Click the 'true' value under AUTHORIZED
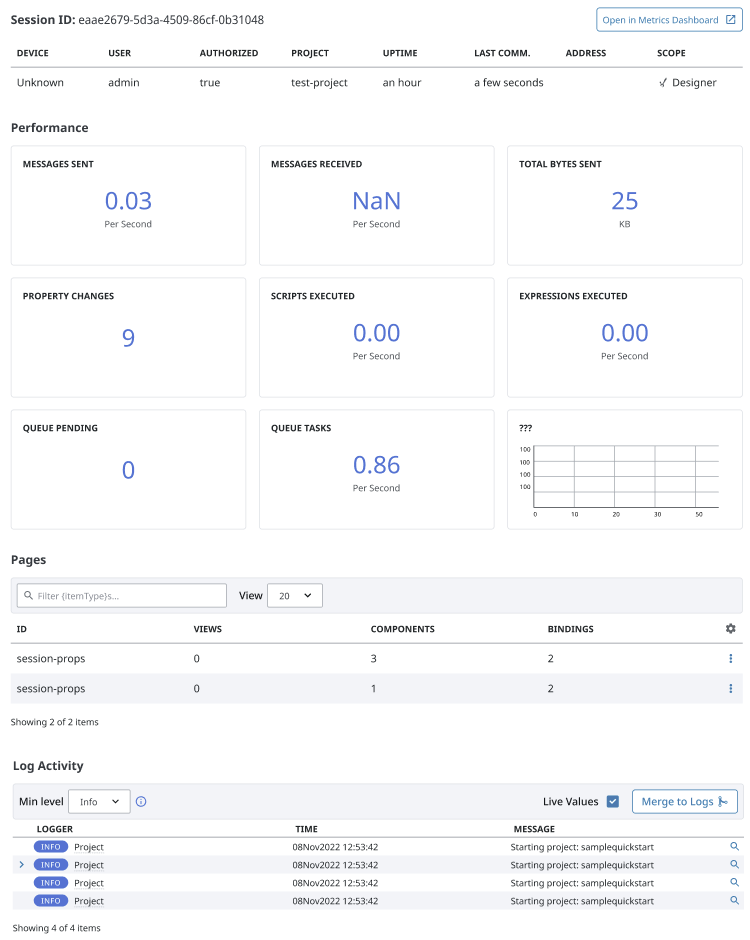Viewport: 750px width, 940px height. (x=210, y=83)
